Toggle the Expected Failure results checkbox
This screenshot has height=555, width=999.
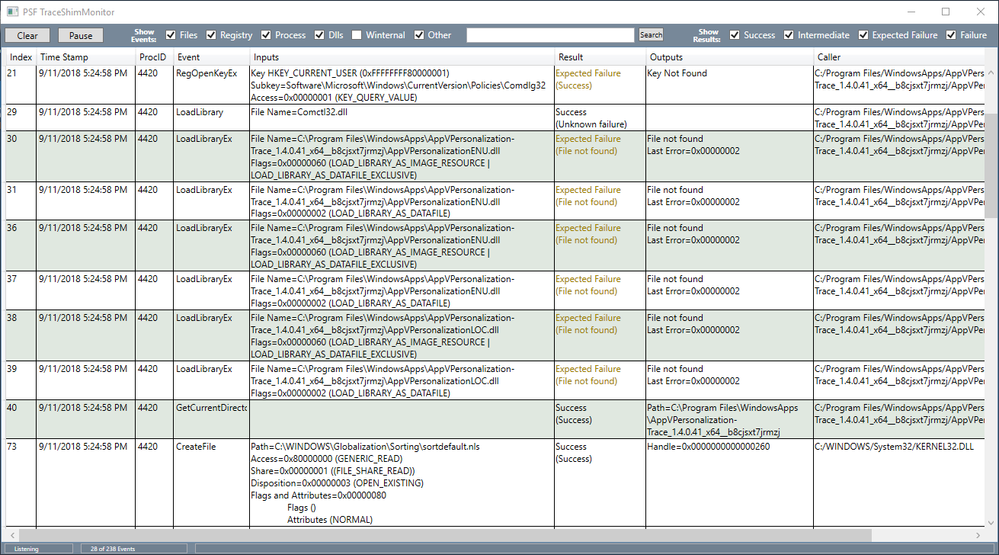pos(863,35)
